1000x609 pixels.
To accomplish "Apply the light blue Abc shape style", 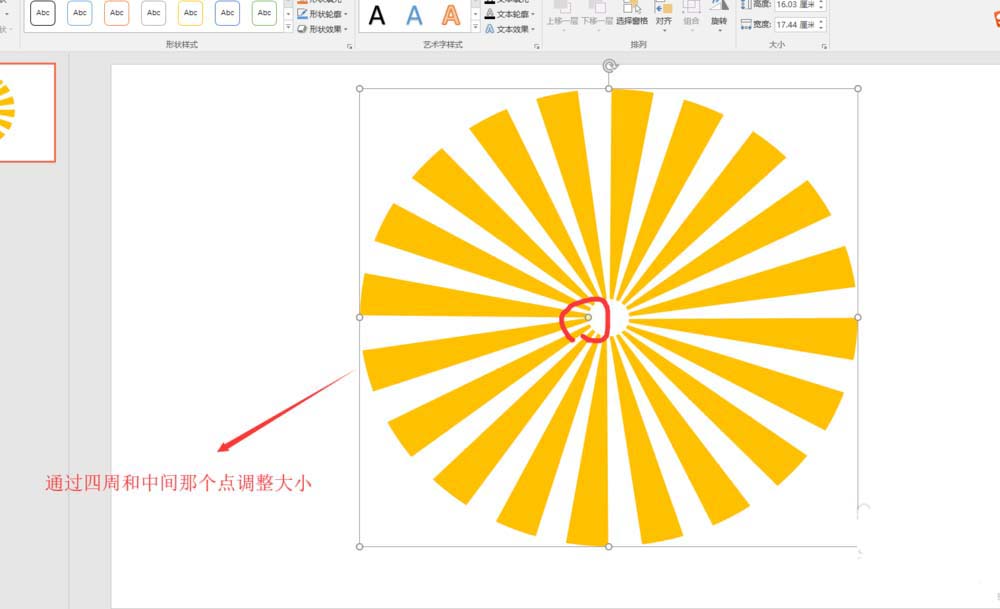I will coord(80,13).
